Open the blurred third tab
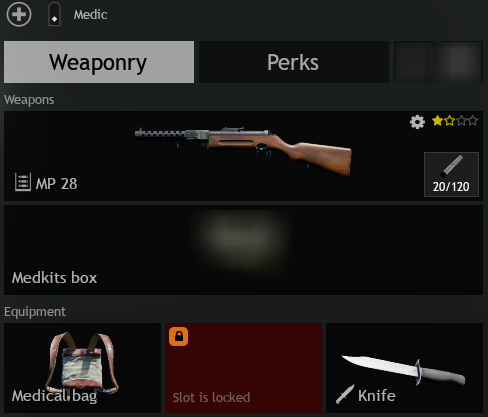This screenshot has width=488, height=417. click(438, 62)
